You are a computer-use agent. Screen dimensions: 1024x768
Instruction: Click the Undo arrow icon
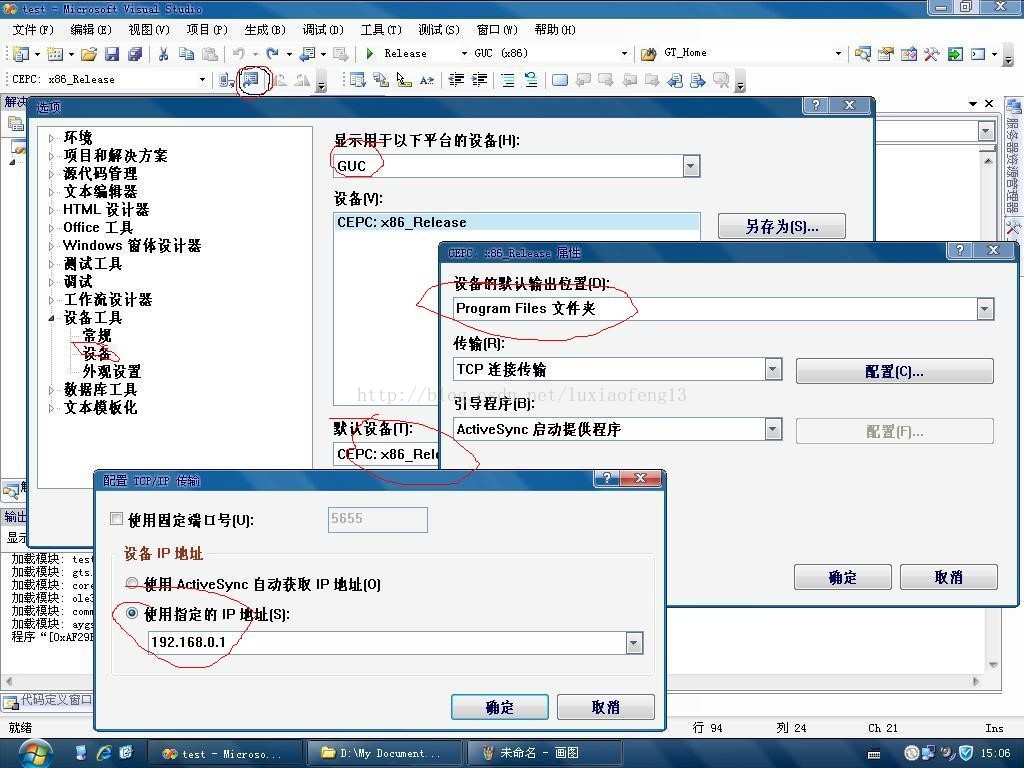tap(238, 54)
